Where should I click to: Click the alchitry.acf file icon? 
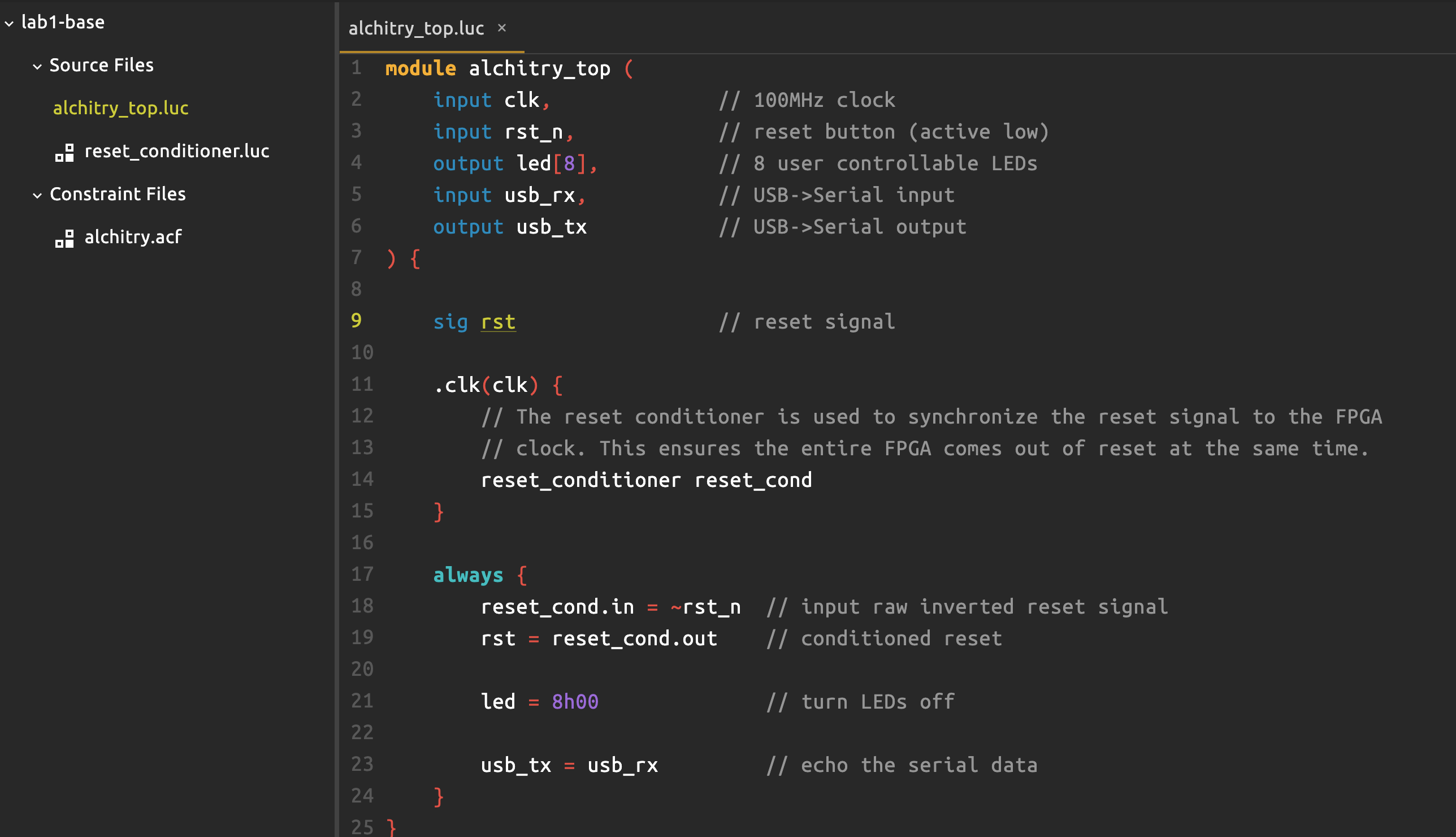coord(64,238)
